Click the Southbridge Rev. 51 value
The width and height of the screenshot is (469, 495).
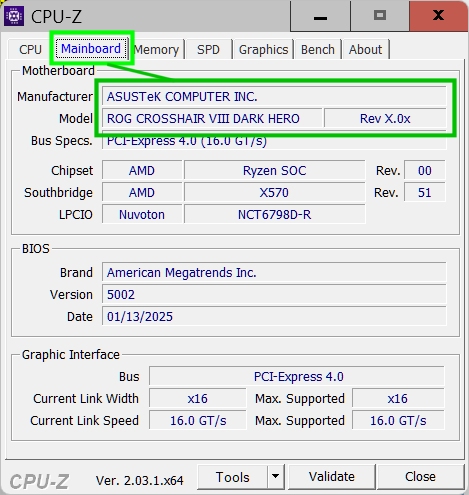425,193
